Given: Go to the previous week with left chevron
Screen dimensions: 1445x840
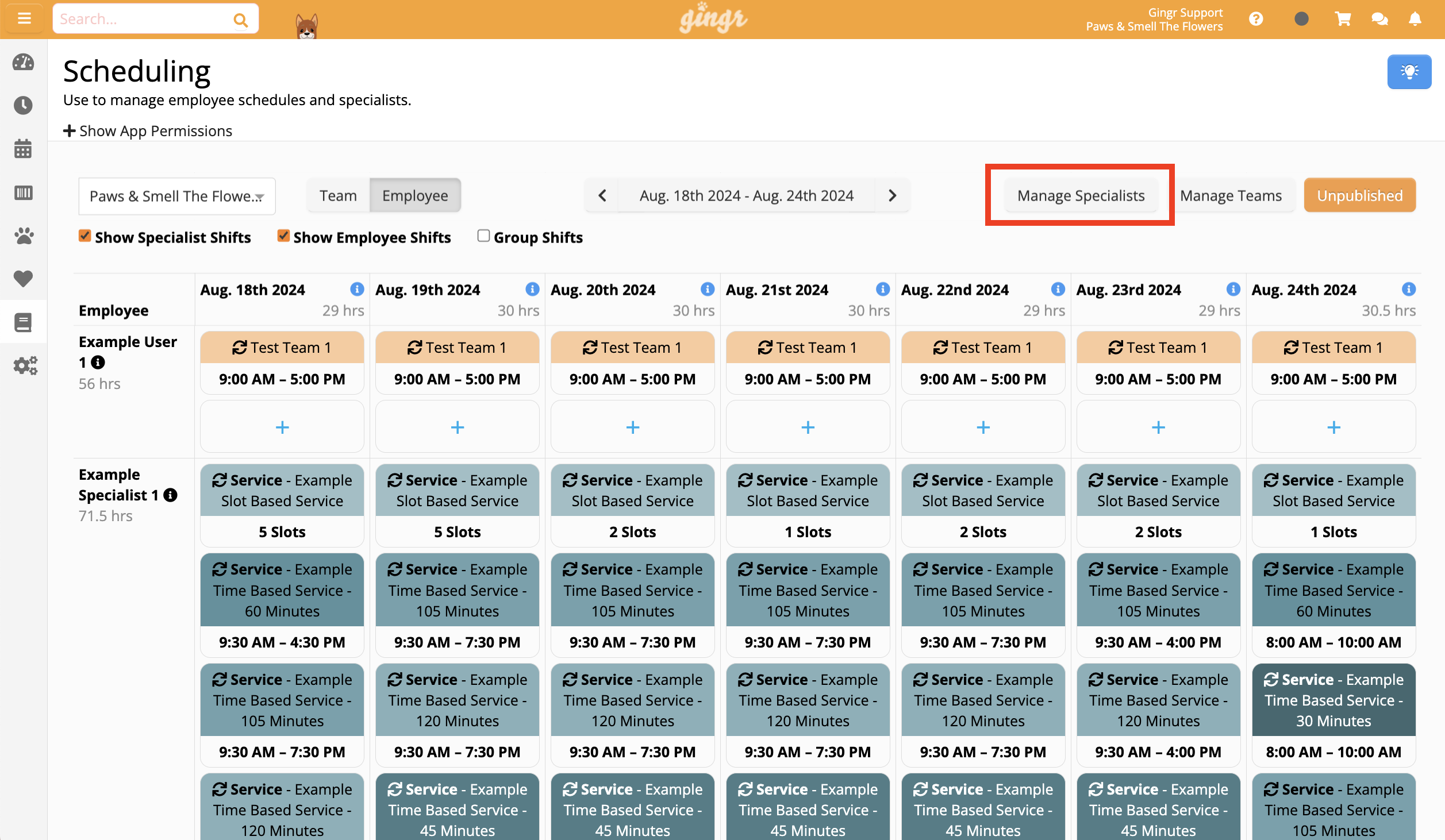Looking at the screenshot, I should [x=602, y=195].
